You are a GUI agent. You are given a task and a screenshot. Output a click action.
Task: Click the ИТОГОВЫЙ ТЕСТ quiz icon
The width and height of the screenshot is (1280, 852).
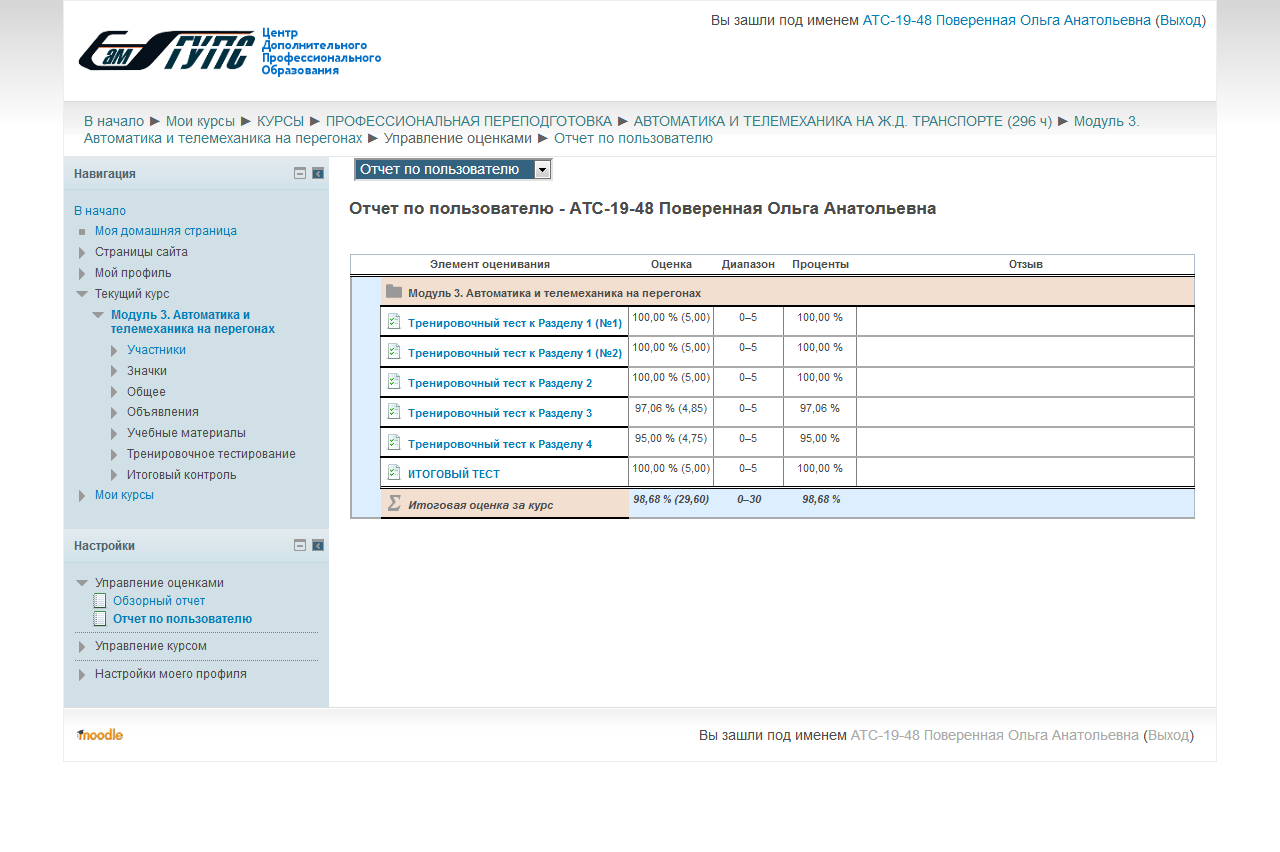pos(394,472)
